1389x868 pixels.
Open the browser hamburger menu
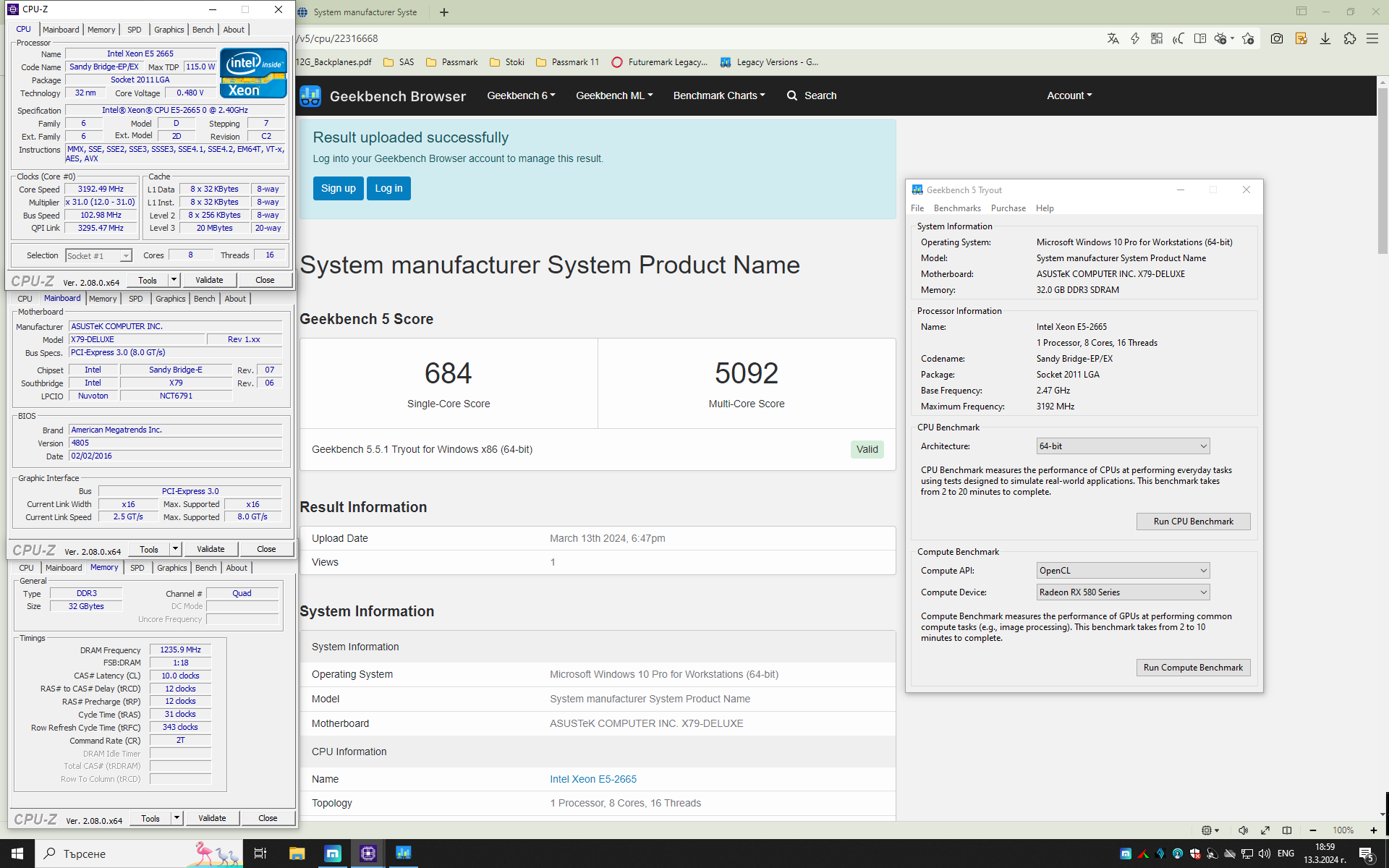[x=1372, y=38]
